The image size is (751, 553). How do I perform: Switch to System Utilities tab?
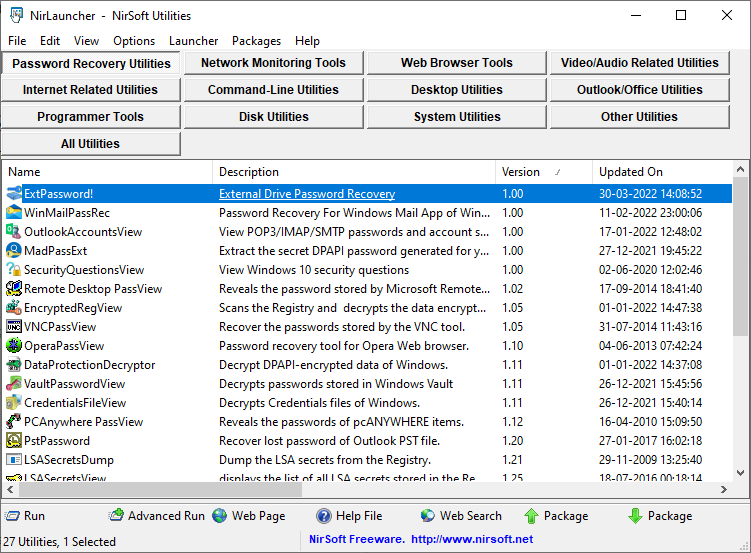[456, 117]
